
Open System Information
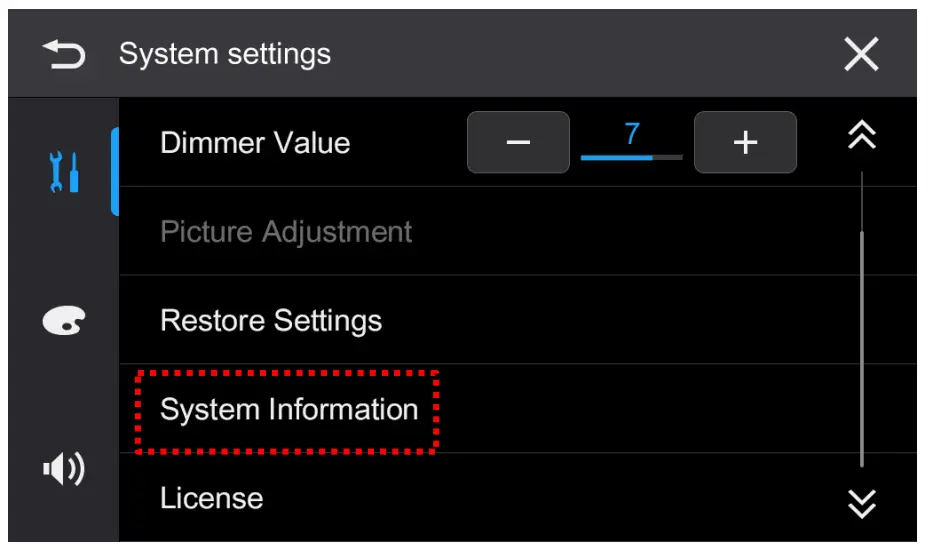coord(289,410)
